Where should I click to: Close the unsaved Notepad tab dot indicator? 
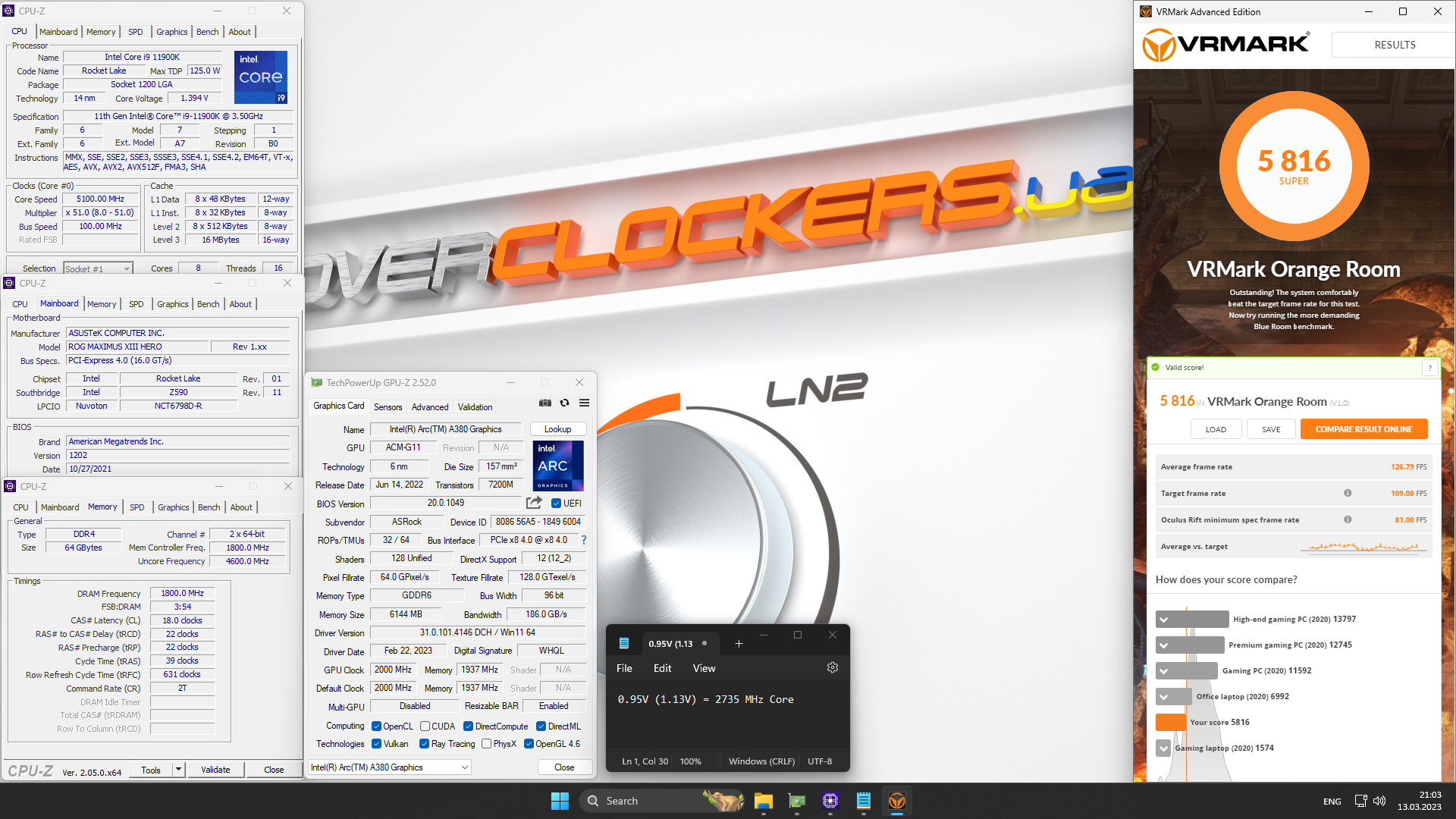click(x=704, y=643)
